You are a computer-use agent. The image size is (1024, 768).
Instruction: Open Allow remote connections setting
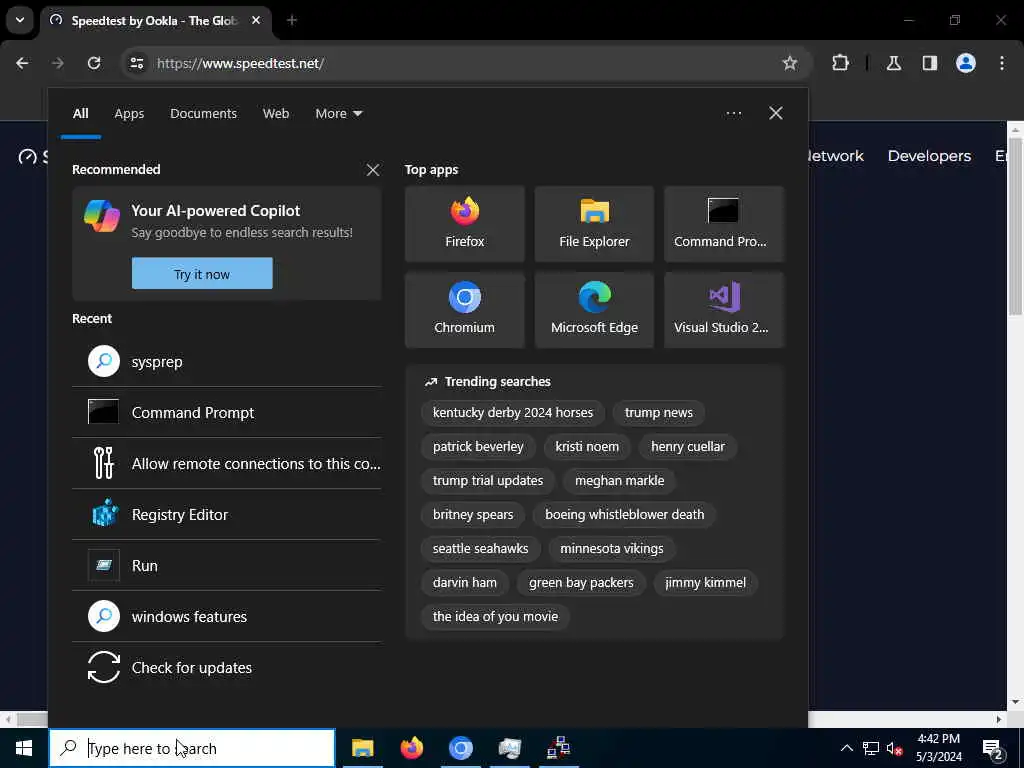227,464
